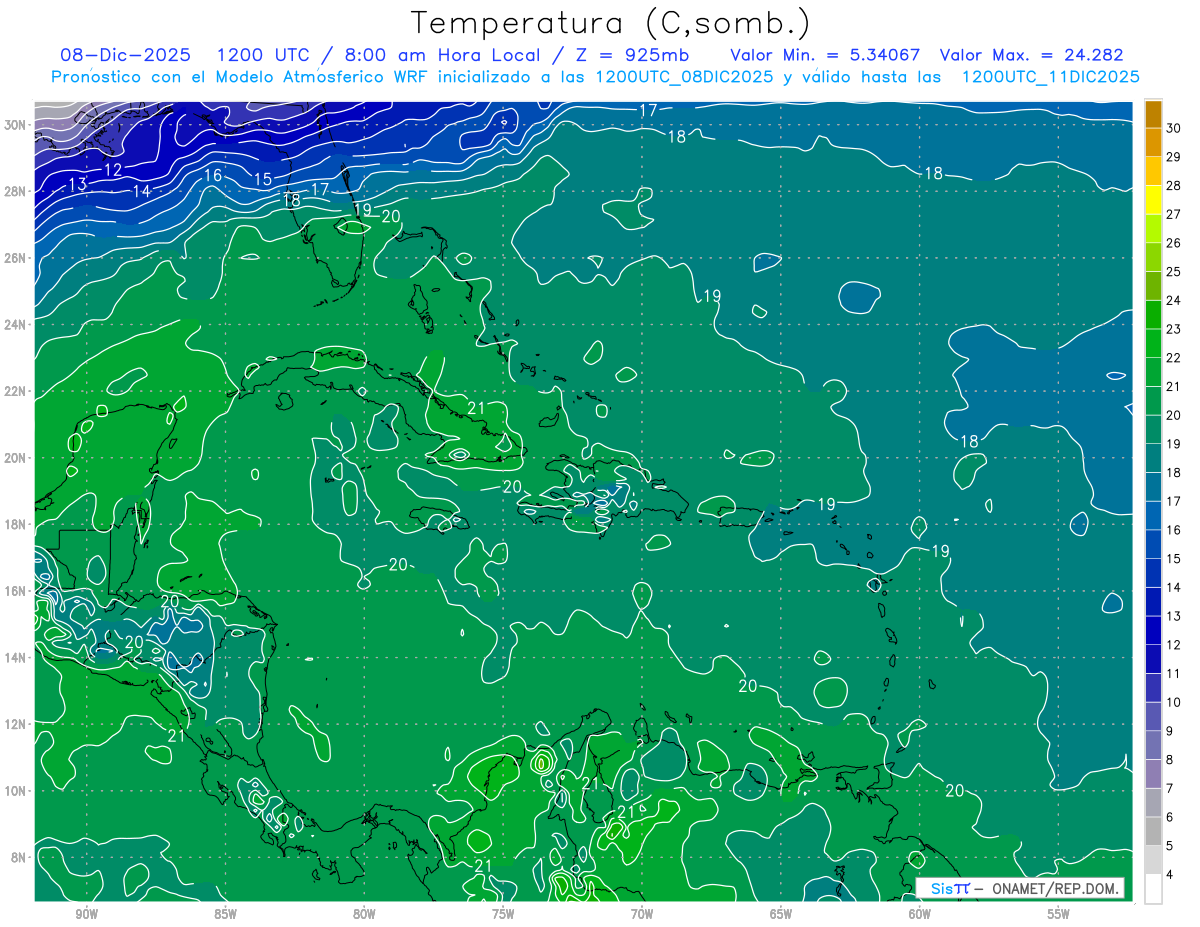Click the "14" contour label on the map
This screenshot has width=1200, height=927.
pos(141,191)
